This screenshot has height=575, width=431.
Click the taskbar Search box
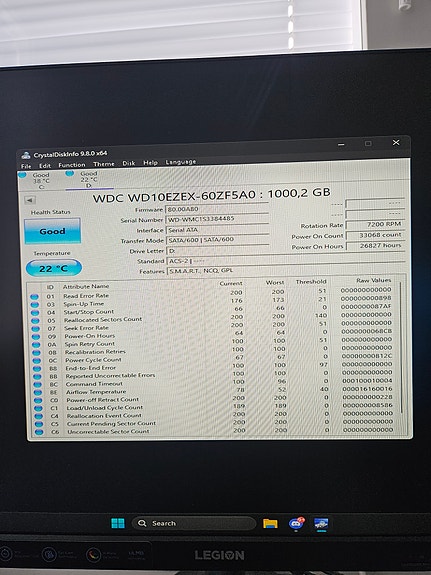click(193, 523)
